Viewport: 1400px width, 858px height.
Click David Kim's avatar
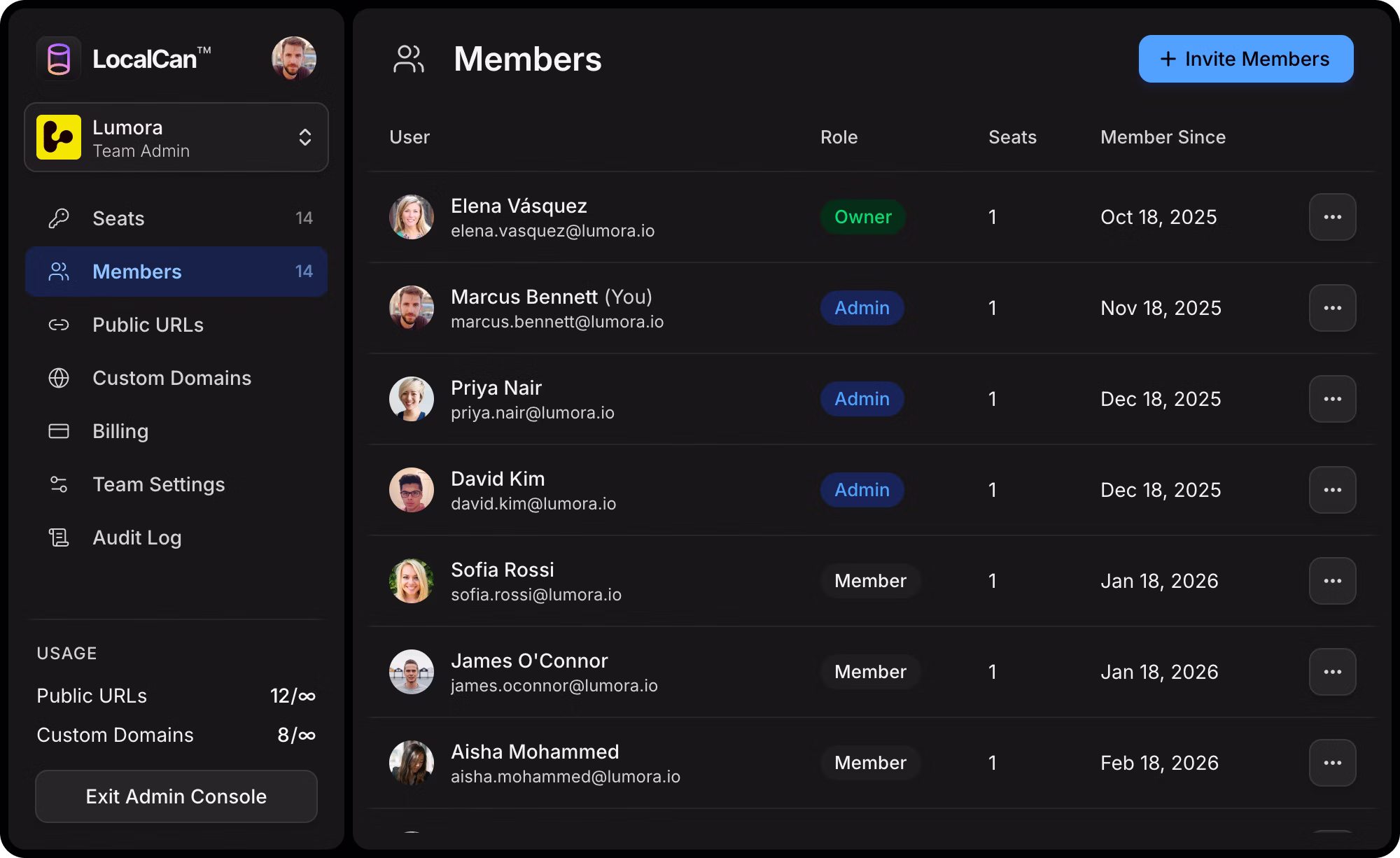412,490
